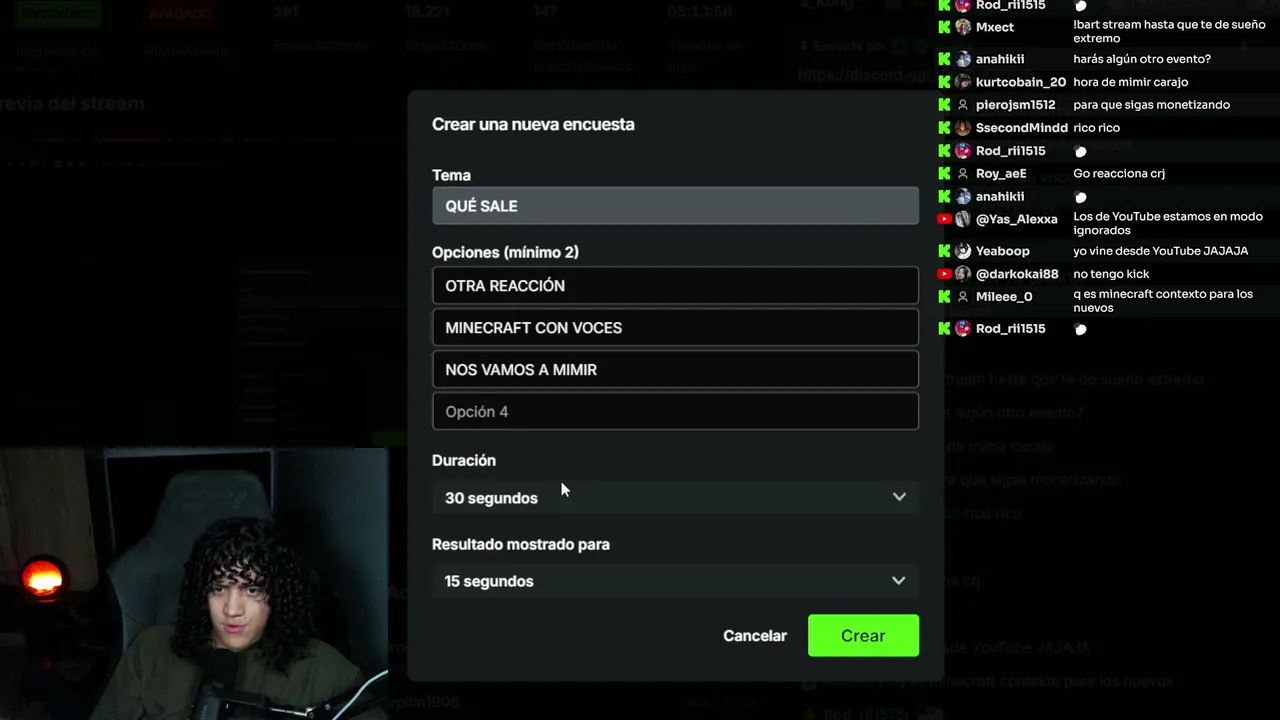The image size is (1280, 720).
Task: Click the Kick logo beside Mileee_0
Action: point(944,297)
